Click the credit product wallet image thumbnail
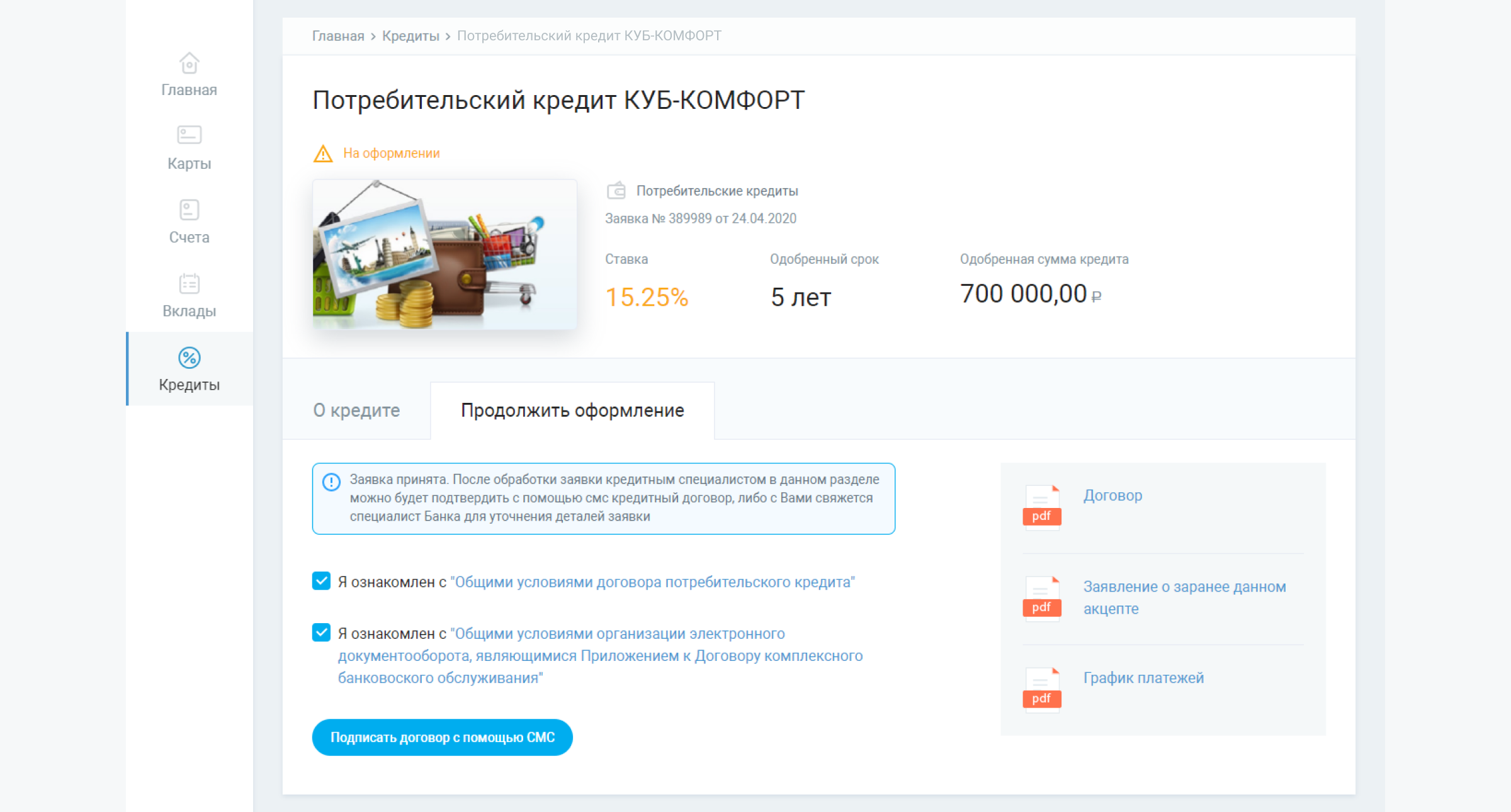This screenshot has width=1511, height=812. pyautogui.click(x=444, y=254)
